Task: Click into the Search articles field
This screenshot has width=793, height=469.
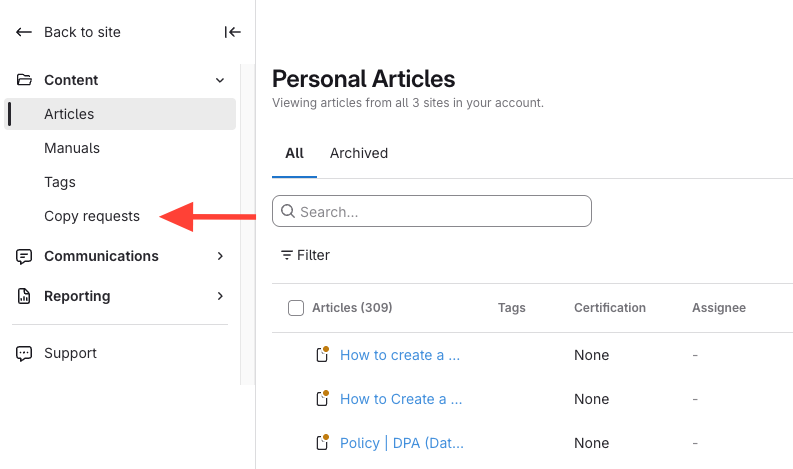Action: coord(440,211)
